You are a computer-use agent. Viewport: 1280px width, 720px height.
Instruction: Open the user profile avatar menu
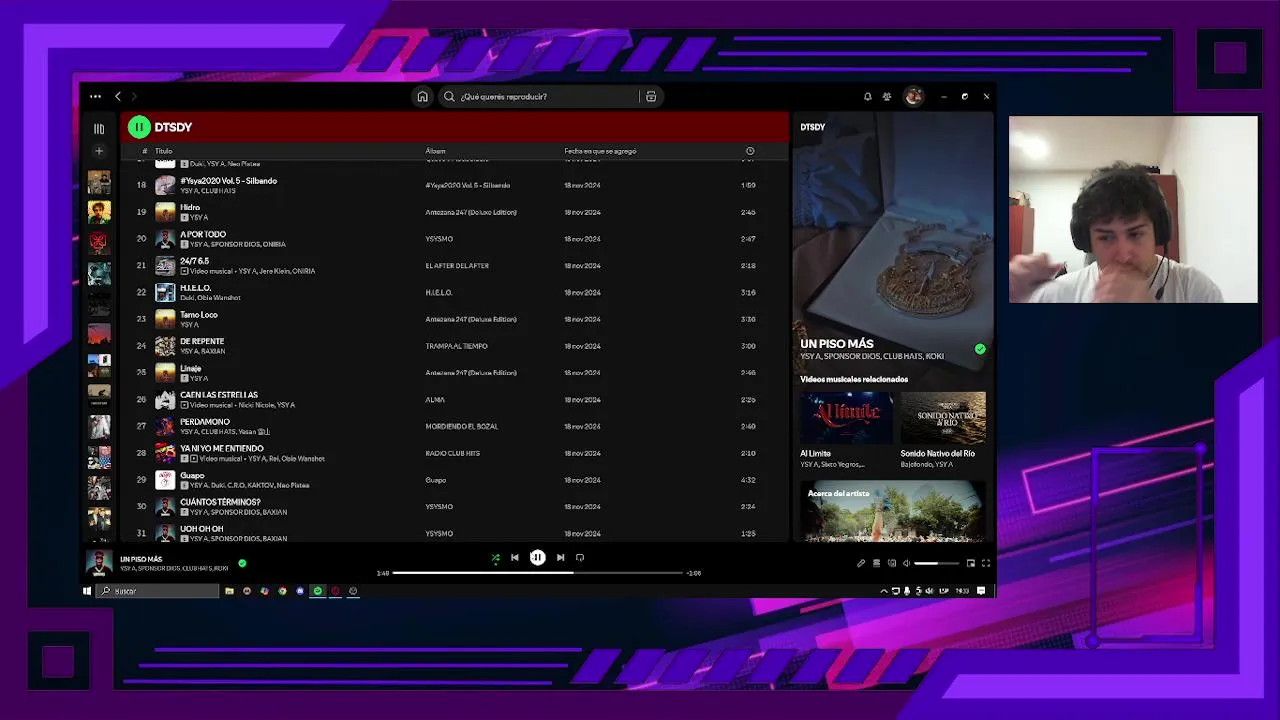[x=913, y=97]
